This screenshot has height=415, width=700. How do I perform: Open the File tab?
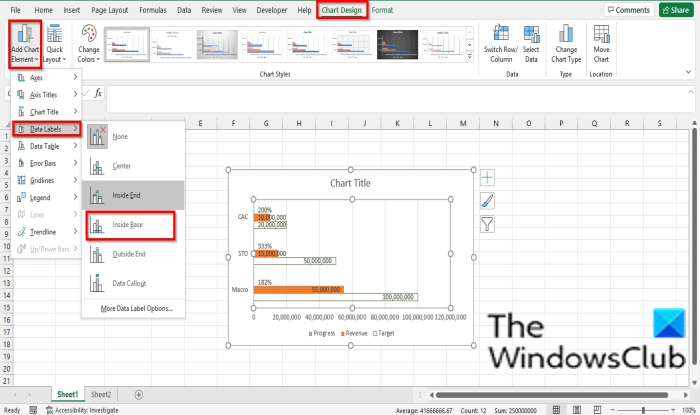coord(15,10)
